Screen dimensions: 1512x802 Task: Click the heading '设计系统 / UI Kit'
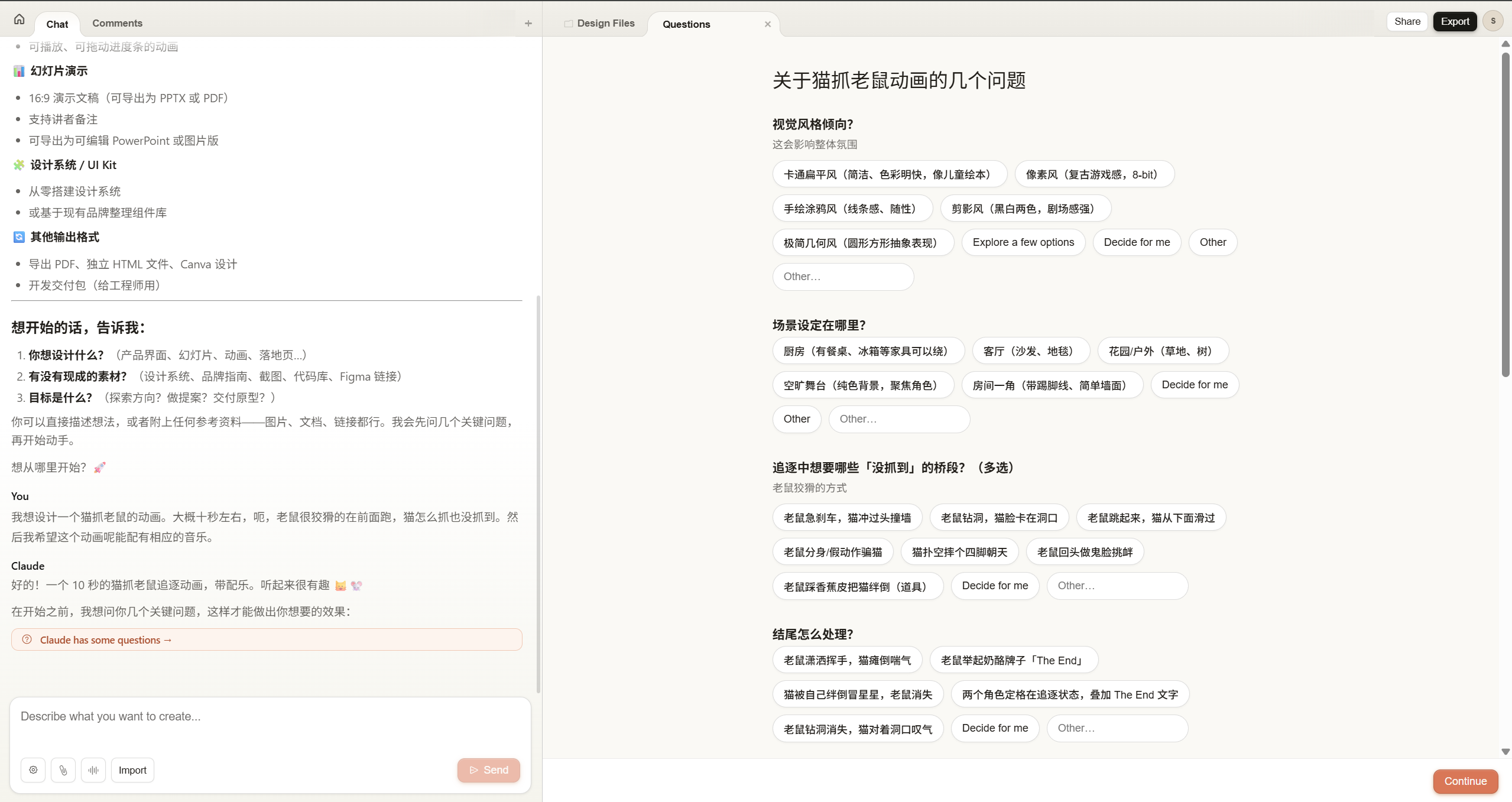(x=73, y=165)
